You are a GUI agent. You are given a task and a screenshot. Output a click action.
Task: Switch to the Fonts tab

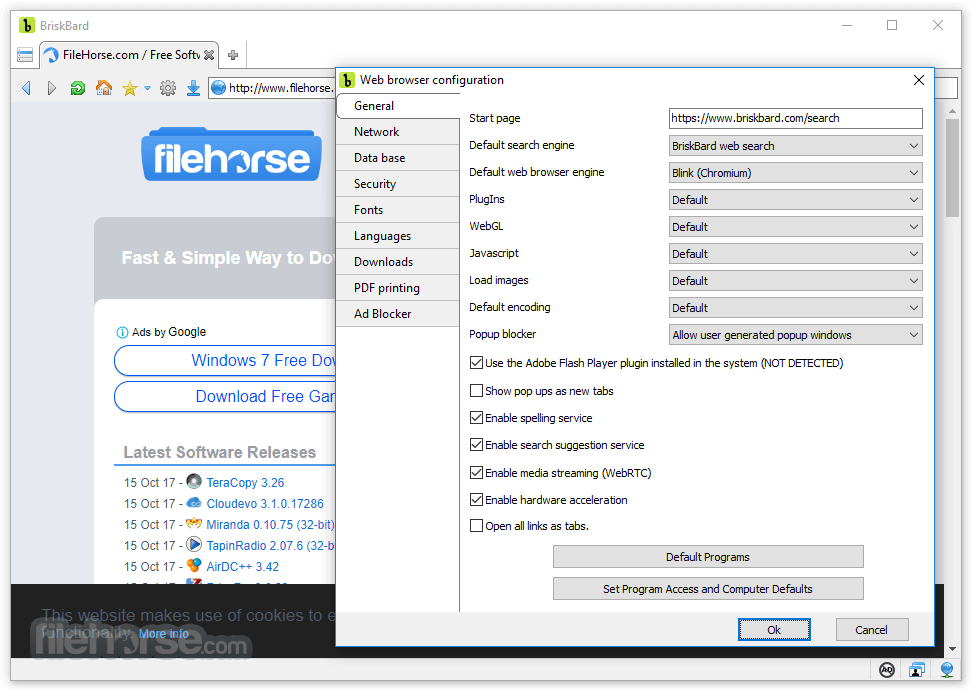coord(398,210)
